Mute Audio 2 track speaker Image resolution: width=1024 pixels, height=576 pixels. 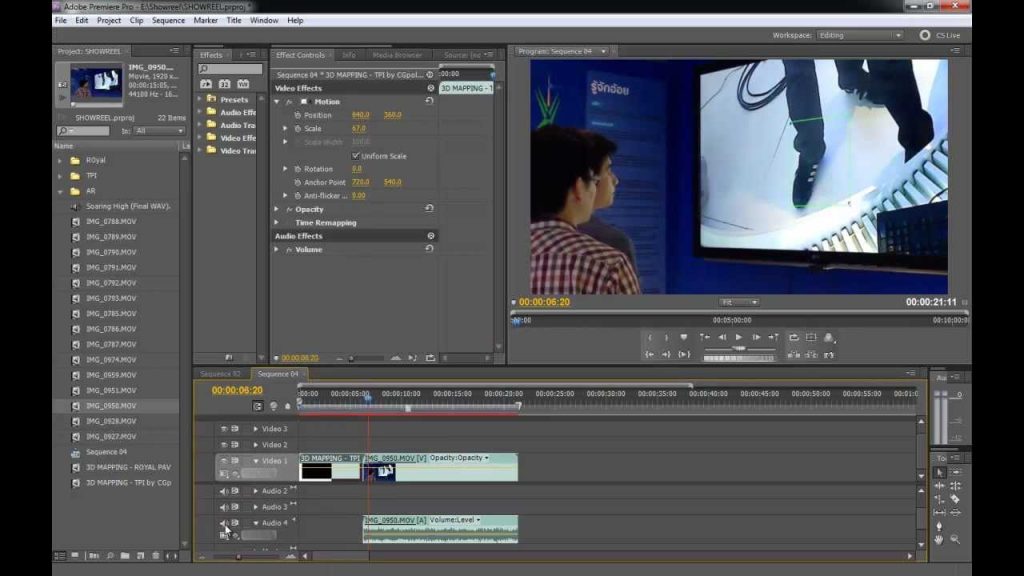pyautogui.click(x=224, y=491)
